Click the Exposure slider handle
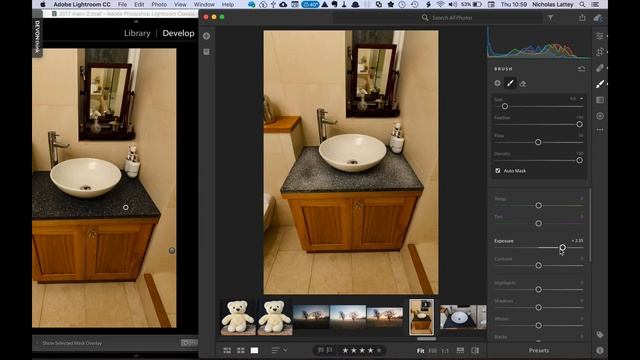The height and width of the screenshot is (360, 640). coord(562,247)
